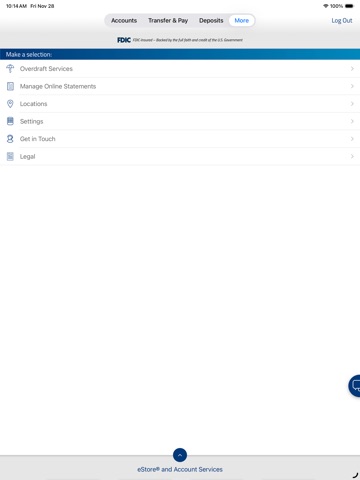
Task: Tap the Settings row icon
Action: tap(10, 121)
